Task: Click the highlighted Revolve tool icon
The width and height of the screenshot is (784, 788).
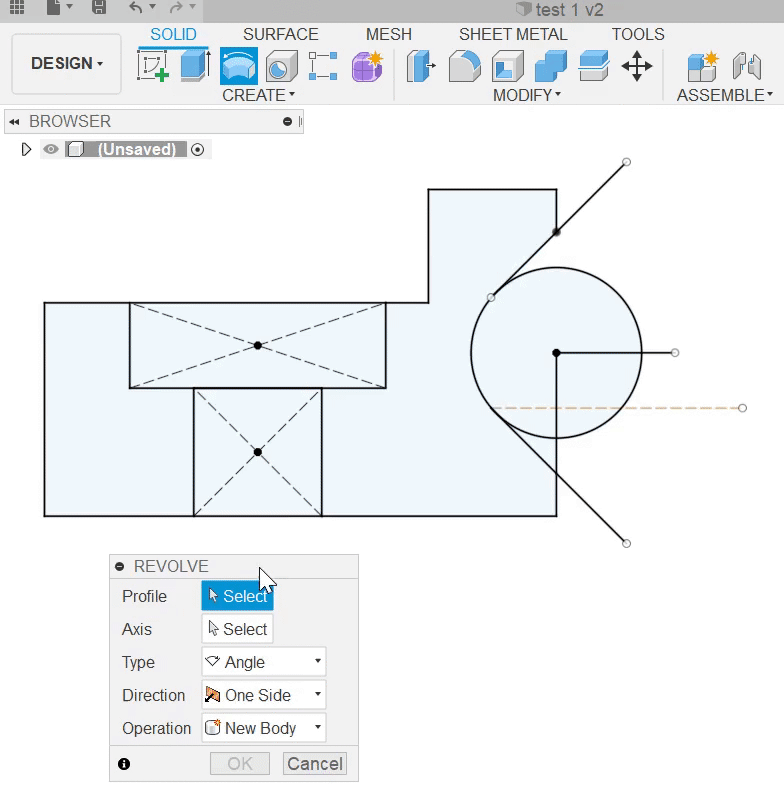Action: tap(239, 66)
